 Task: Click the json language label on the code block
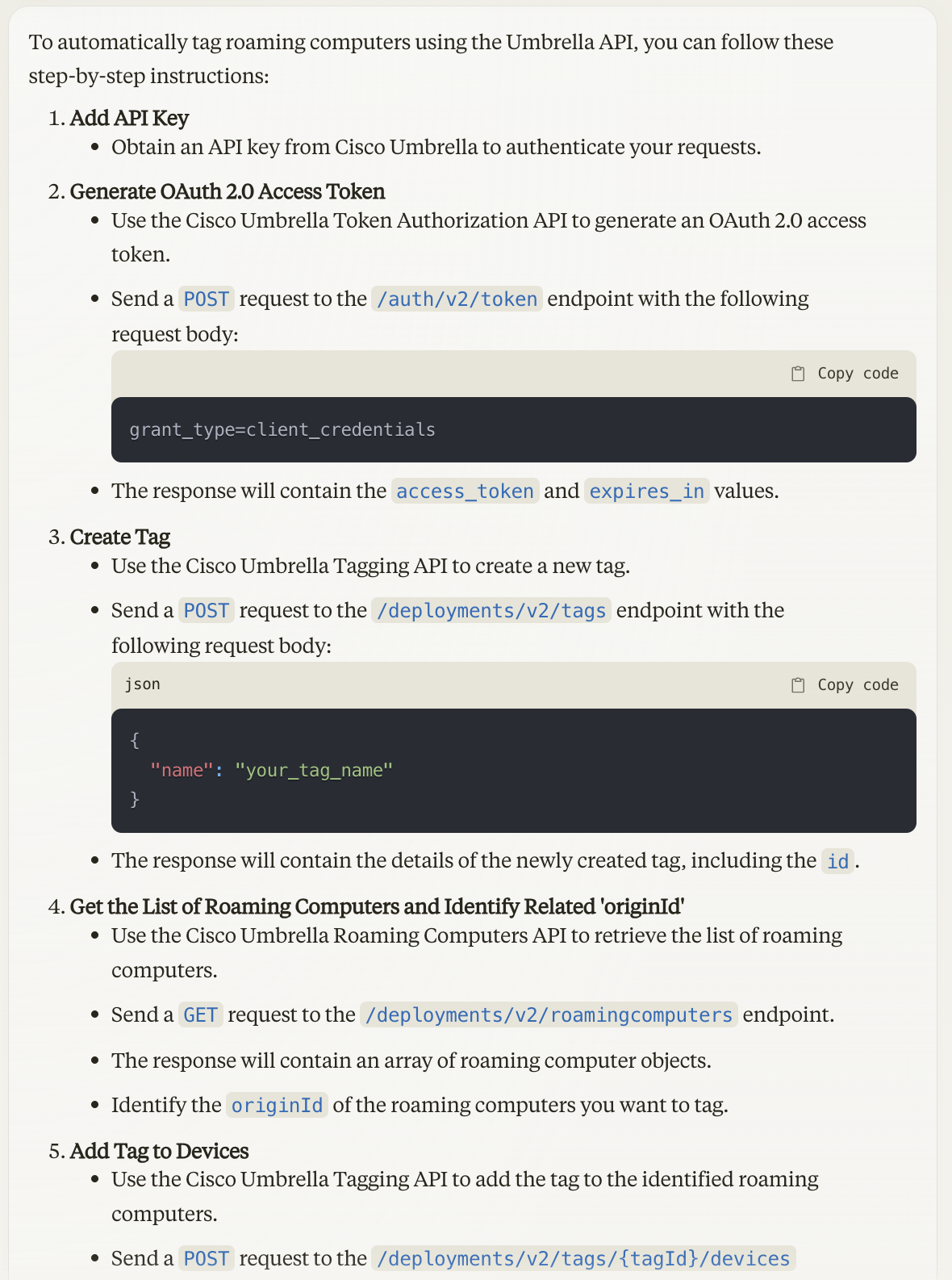tap(142, 684)
